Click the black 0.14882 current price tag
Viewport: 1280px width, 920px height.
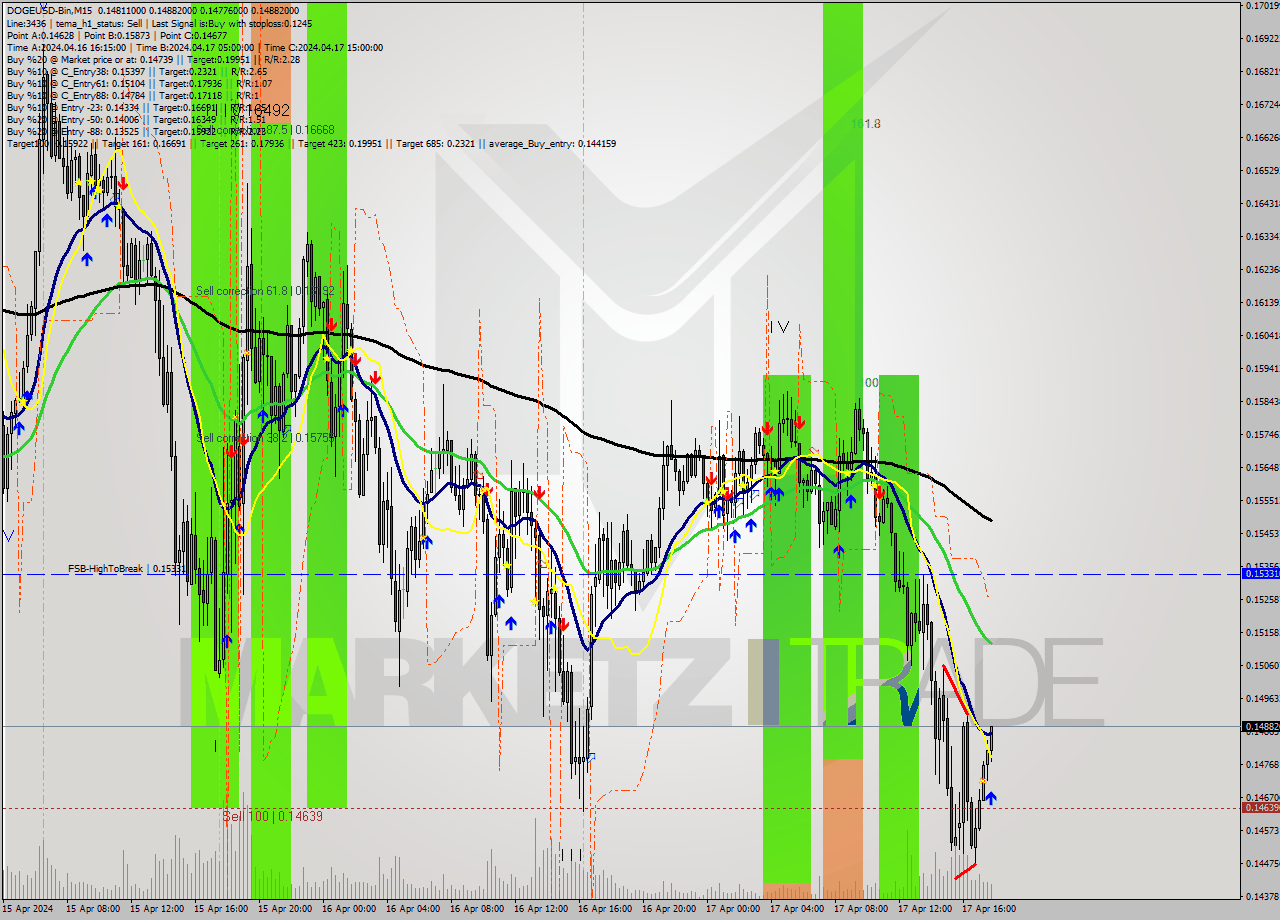click(1259, 727)
